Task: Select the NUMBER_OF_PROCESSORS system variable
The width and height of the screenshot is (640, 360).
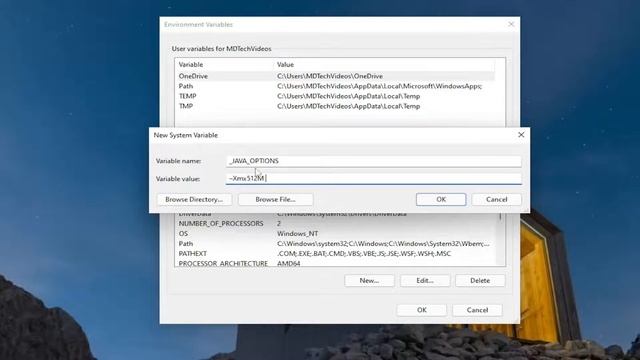Action: click(336, 223)
